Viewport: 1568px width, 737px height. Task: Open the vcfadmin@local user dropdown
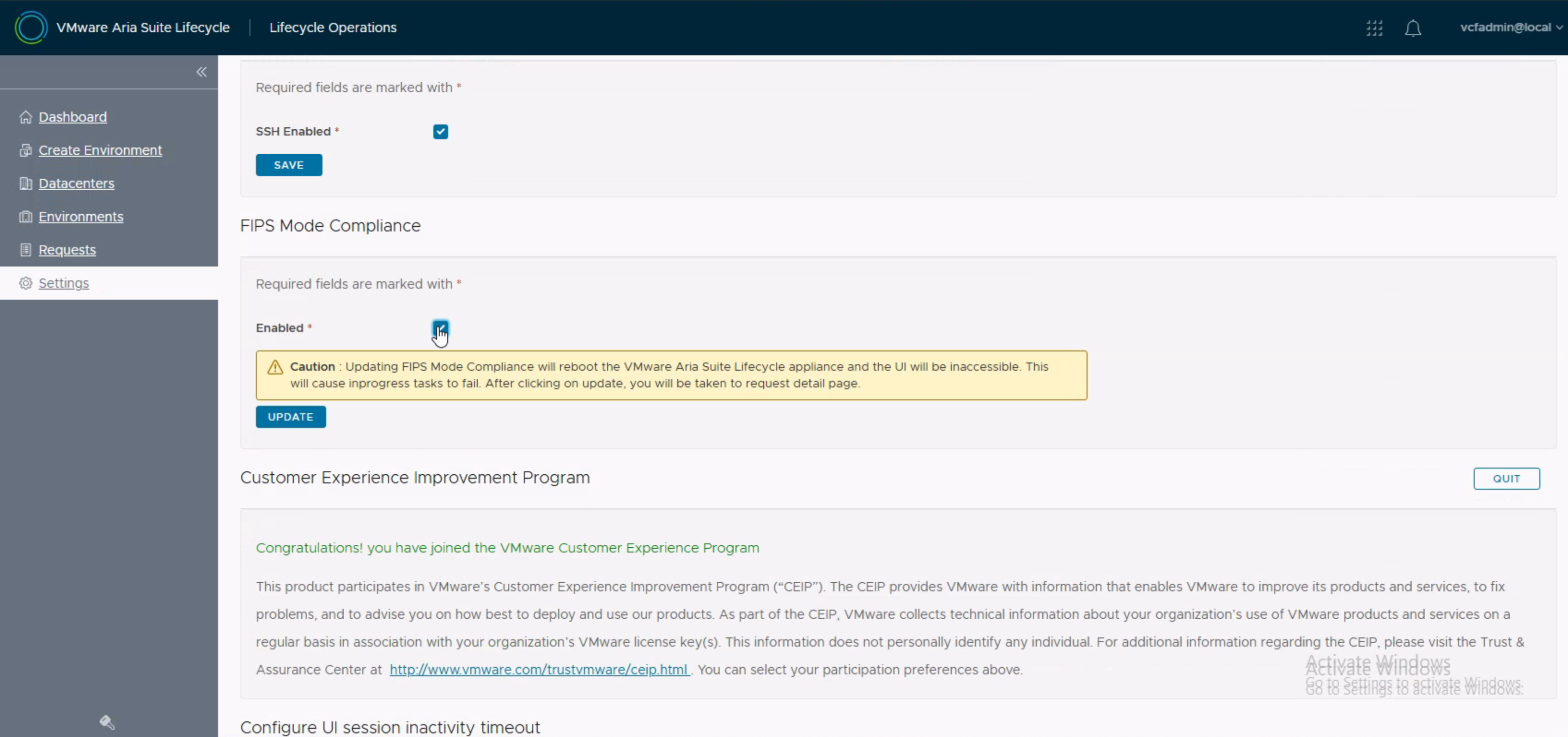click(x=1510, y=27)
